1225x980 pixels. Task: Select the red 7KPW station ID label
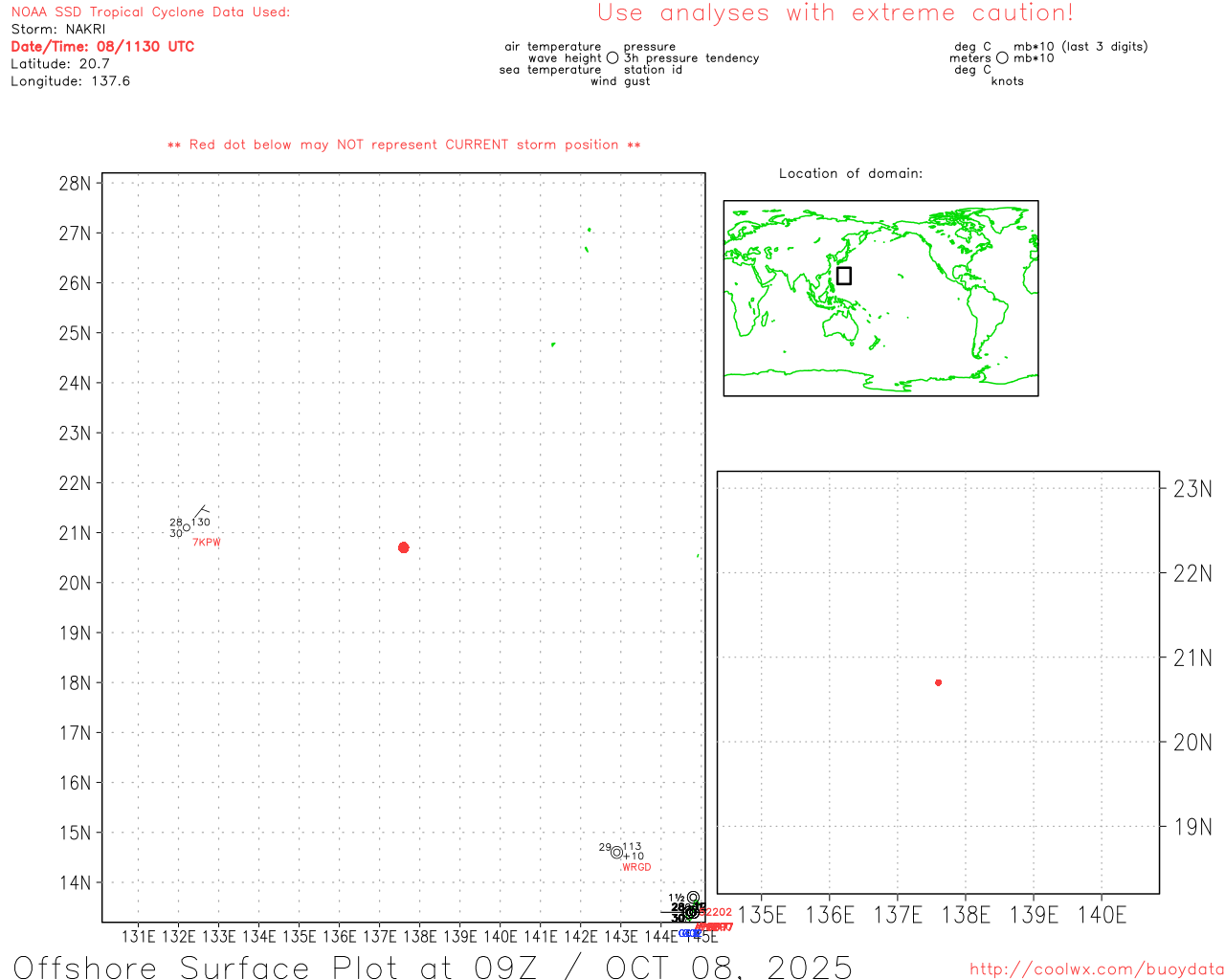click(x=207, y=543)
